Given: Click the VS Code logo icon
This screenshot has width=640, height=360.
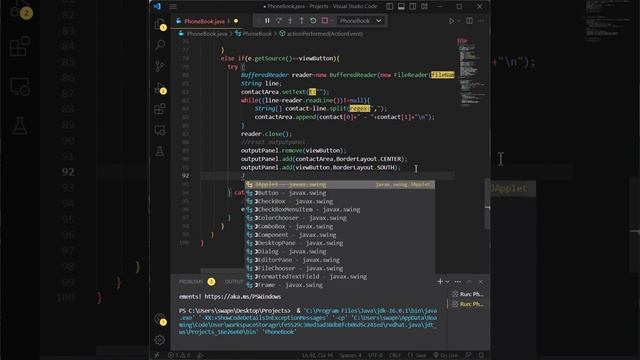Looking at the screenshot, I should [x=157, y=7].
